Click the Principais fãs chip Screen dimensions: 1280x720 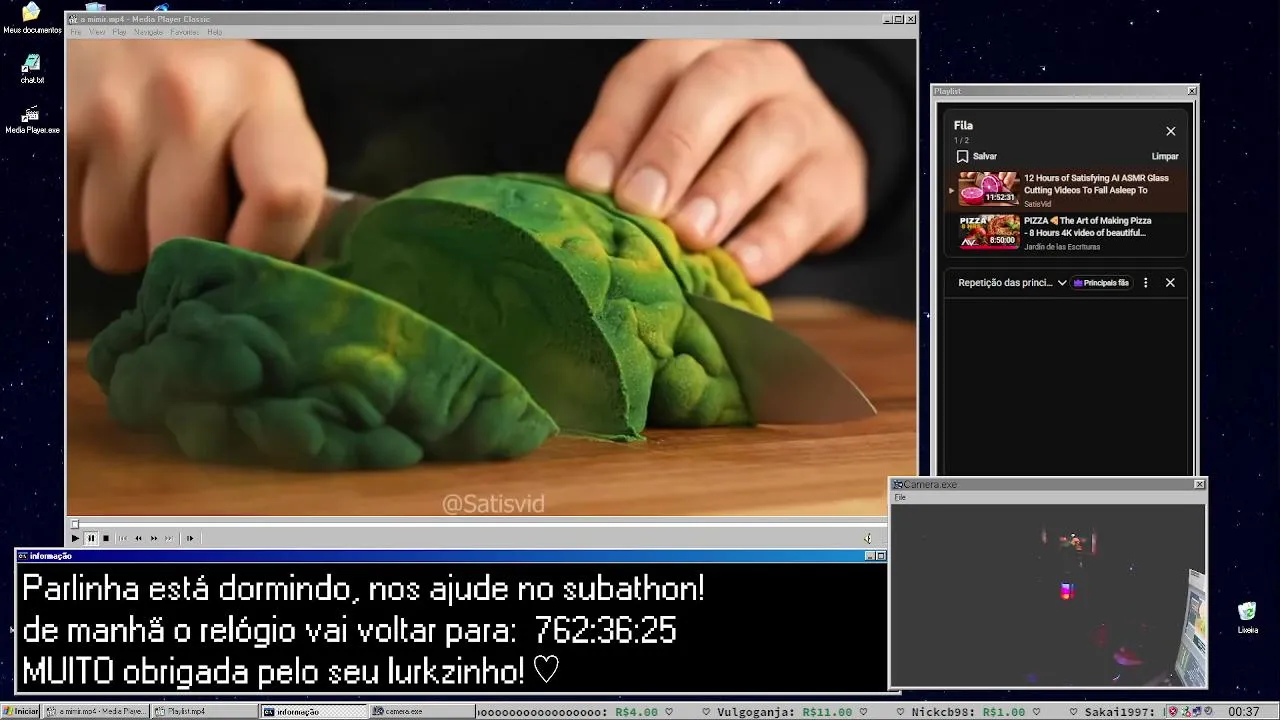[x=1101, y=283]
